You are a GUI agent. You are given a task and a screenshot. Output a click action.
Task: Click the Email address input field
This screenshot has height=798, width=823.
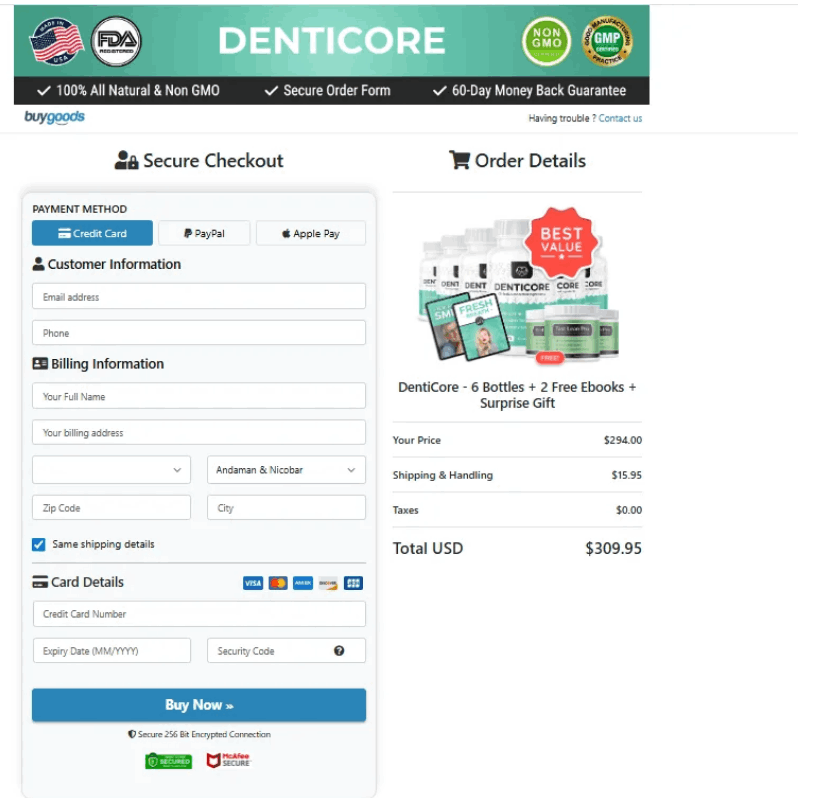coord(198,296)
